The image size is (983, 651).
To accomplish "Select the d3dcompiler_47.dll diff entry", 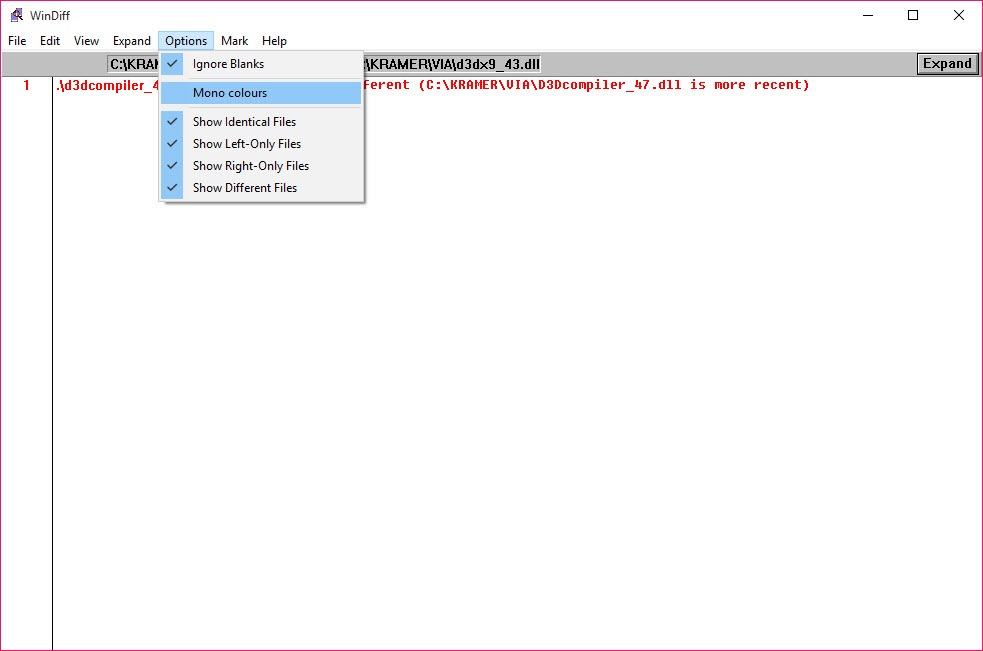I will pos(104,85).
